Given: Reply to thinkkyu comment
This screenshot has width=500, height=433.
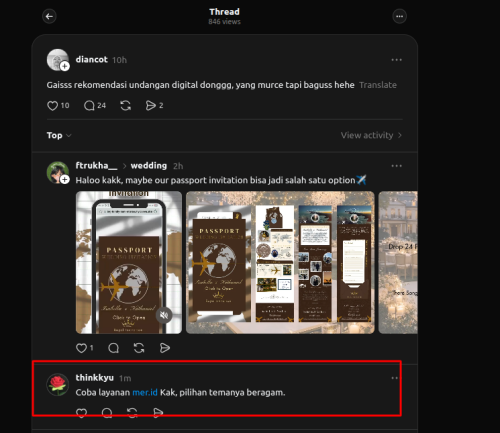Looking at the screenshot, I should click(x=107, y=413).
